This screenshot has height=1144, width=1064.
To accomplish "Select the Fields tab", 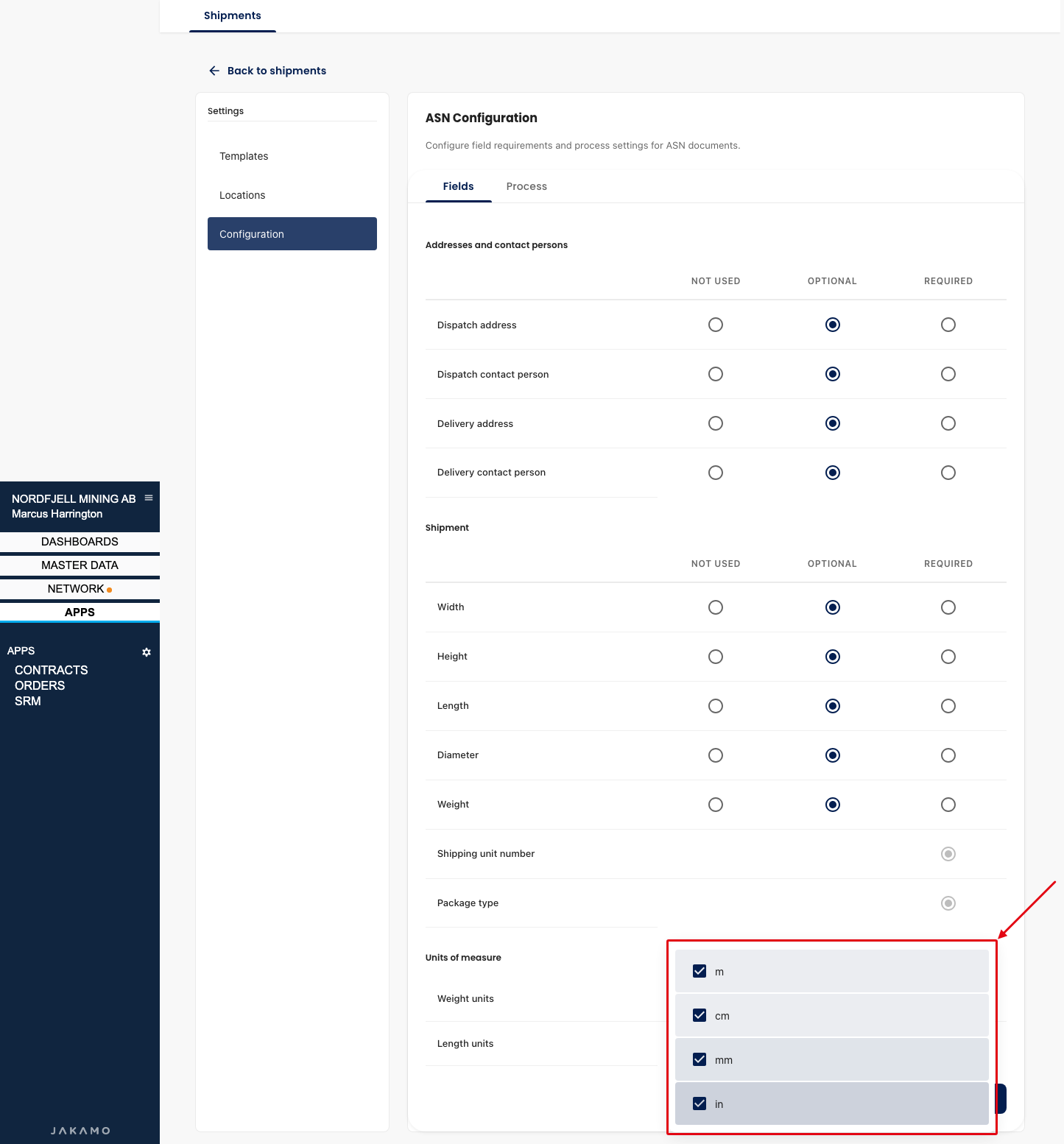I will point(458,186).
